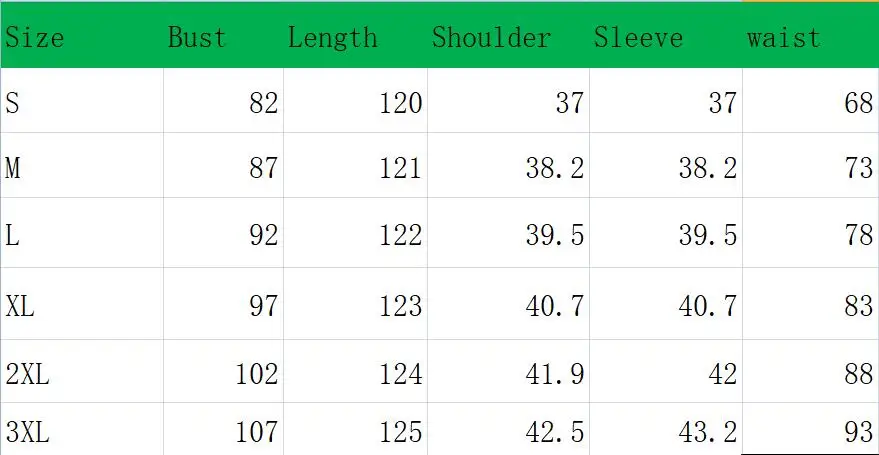Select length value 125 cell

pyautogui.click(x=355, y=429)
